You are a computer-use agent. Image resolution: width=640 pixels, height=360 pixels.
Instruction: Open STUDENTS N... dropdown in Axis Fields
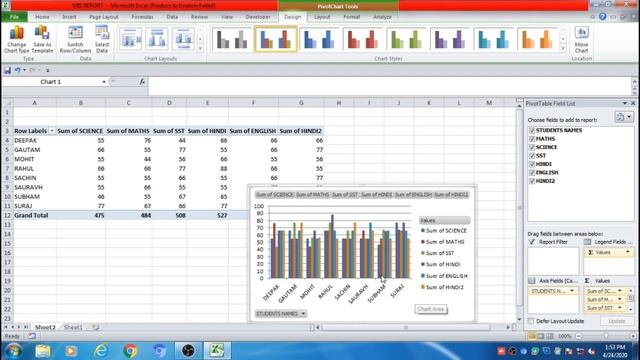(x=572, y=291)
